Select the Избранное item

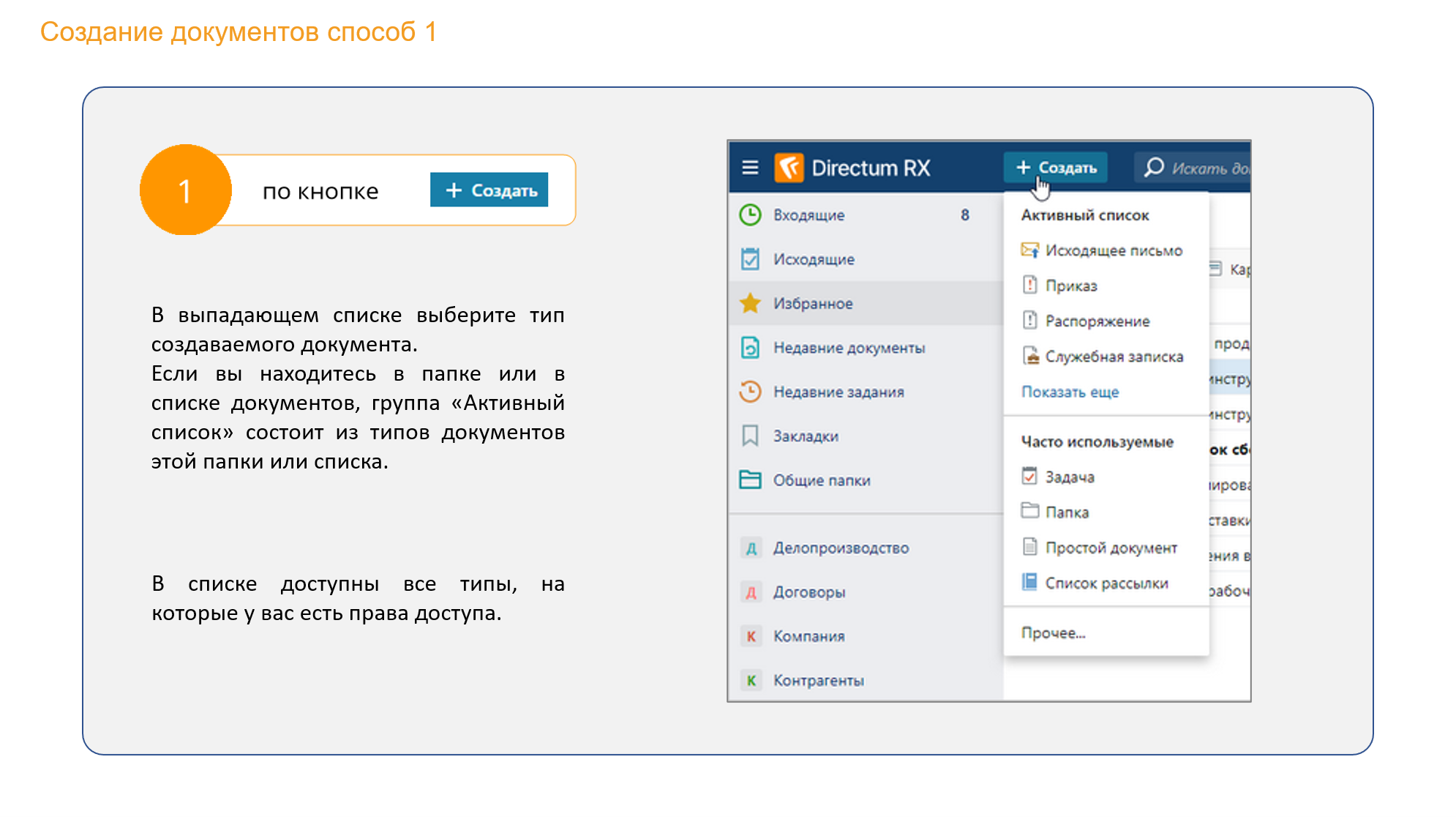(866, 303)
